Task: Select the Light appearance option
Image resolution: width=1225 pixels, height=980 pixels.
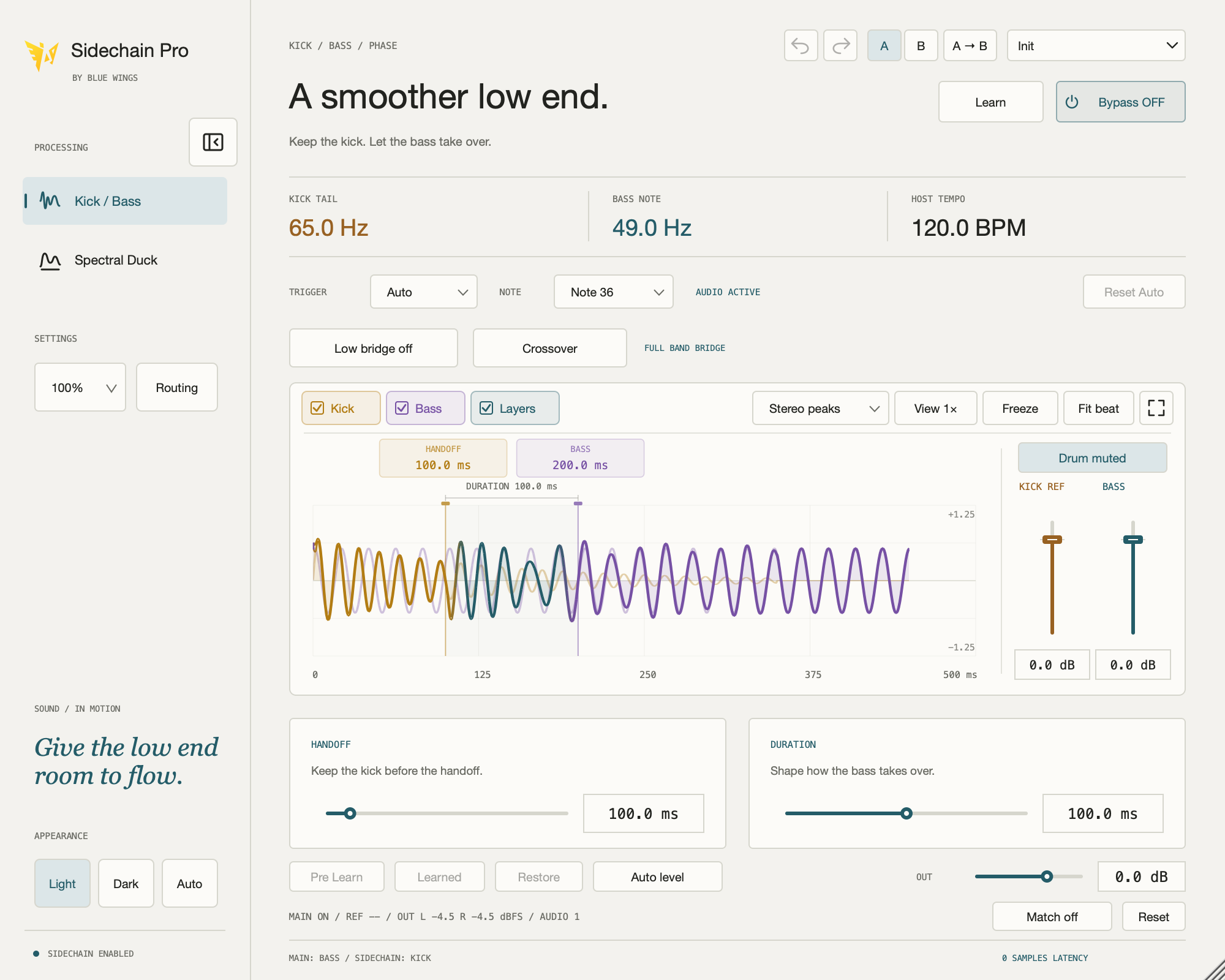Action: click(x=62, y=883)
